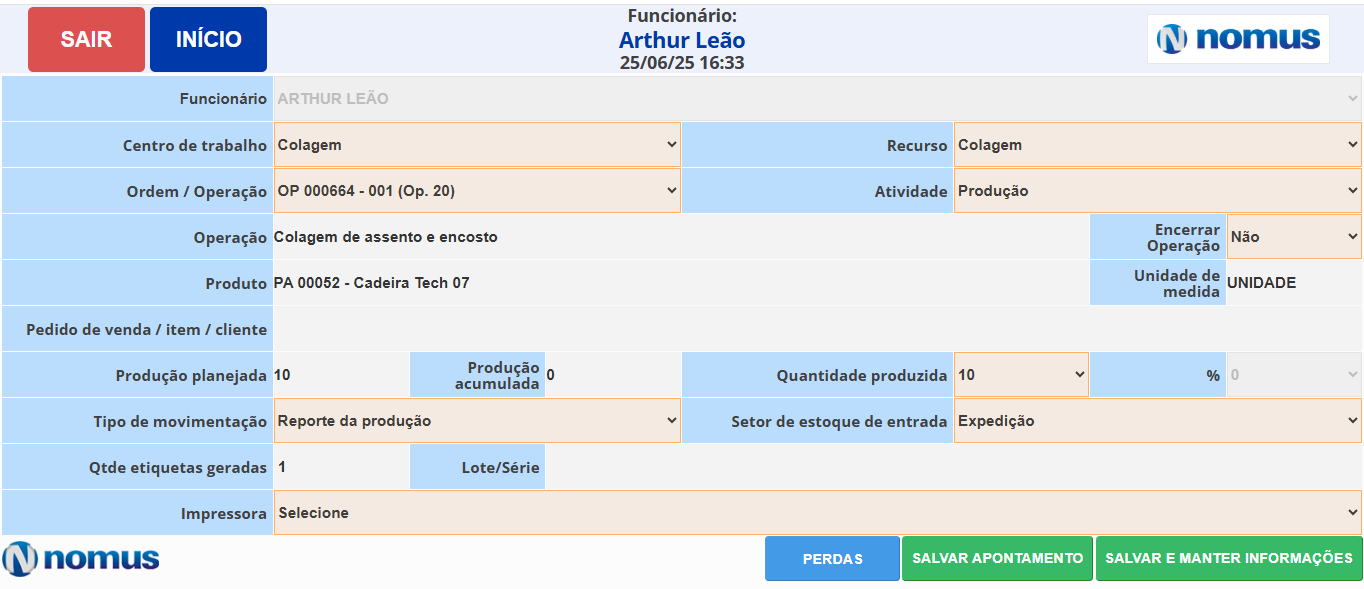Click the PERDAS button
The image size is (1364, 589).
click(832, 558)
